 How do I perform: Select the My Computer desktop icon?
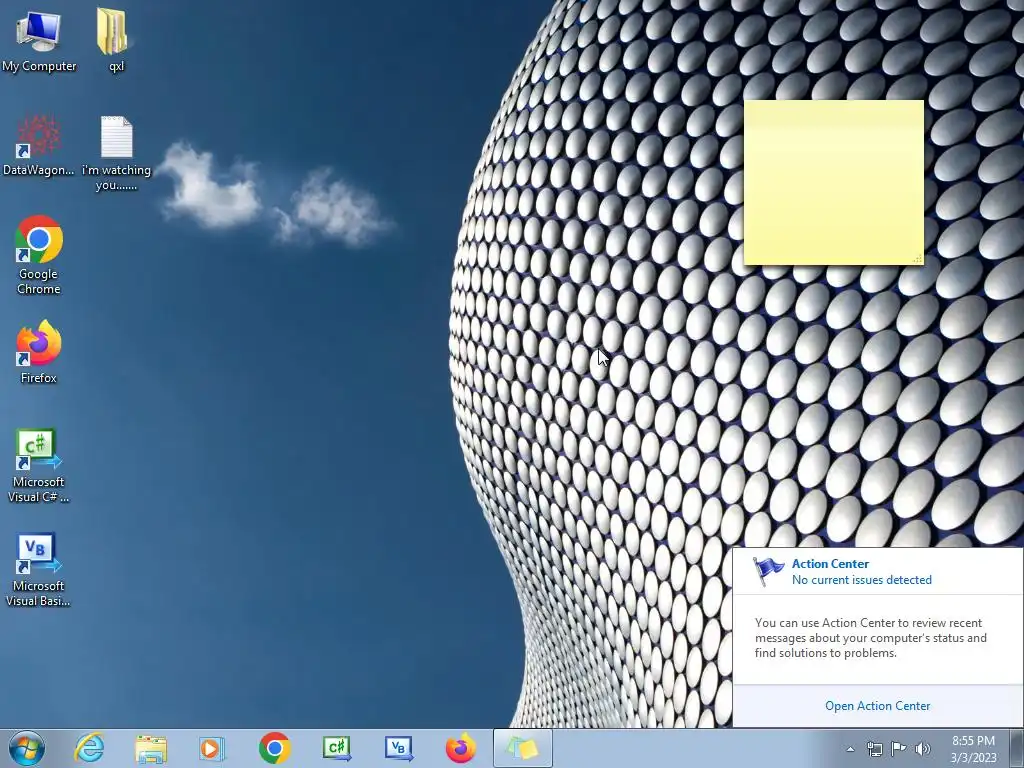[39, 39]
